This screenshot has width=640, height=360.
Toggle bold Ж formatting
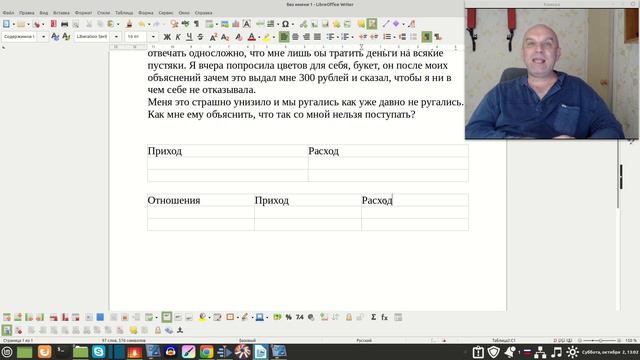pyautogui.click(x=167, y=37)
